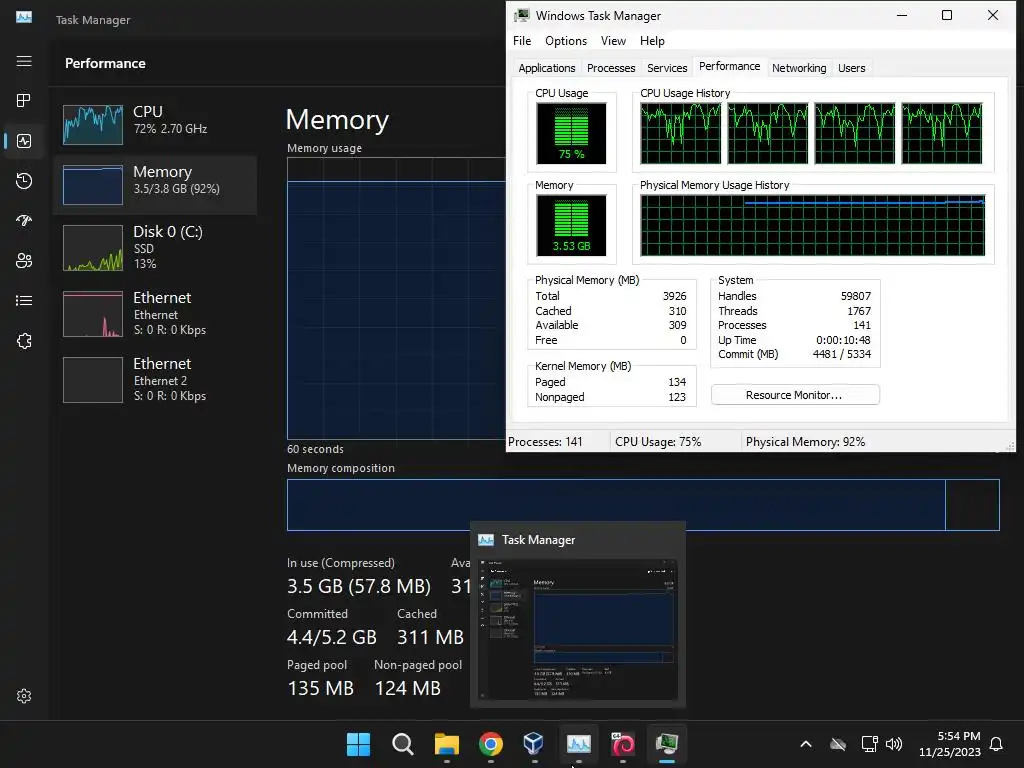Open the network icon in the system tray
Image resolution: width=1024 pixels, height=768 pixels.
[x=869, y=744]
